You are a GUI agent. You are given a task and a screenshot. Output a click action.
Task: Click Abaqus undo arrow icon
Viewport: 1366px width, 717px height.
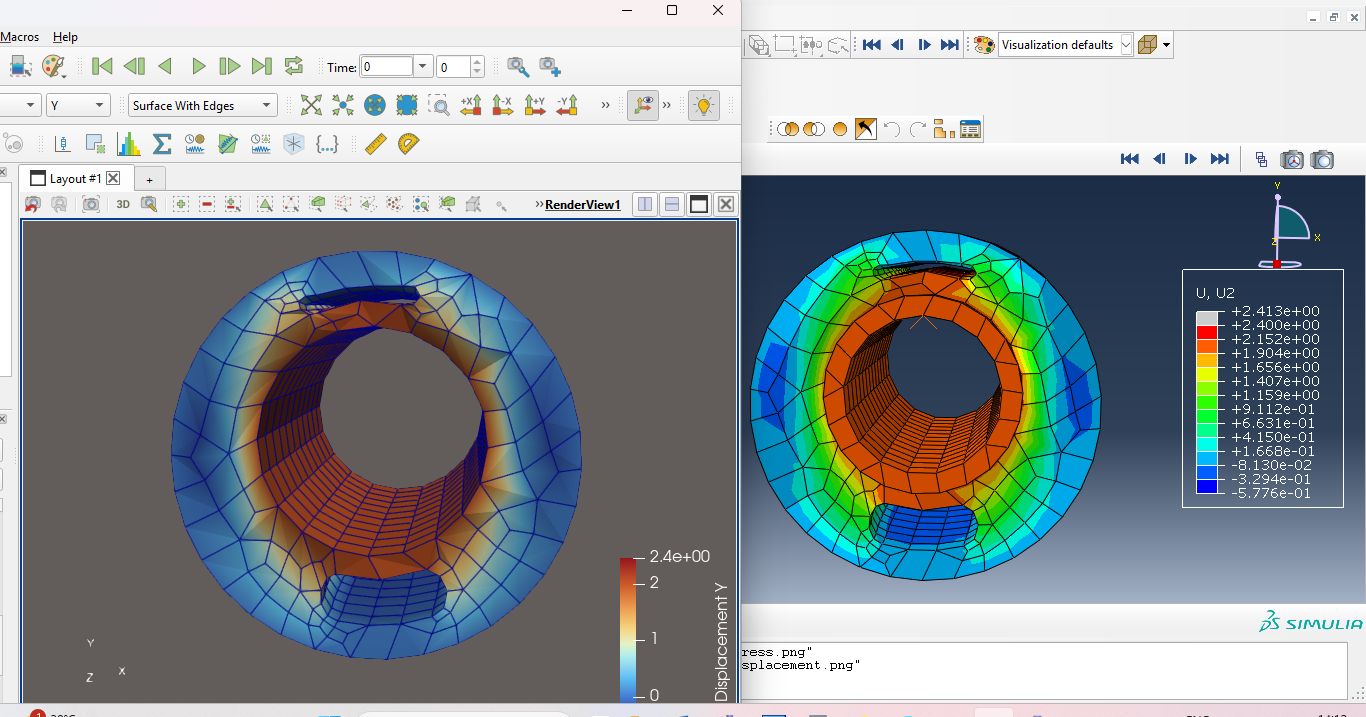click(x=892, y=129)
